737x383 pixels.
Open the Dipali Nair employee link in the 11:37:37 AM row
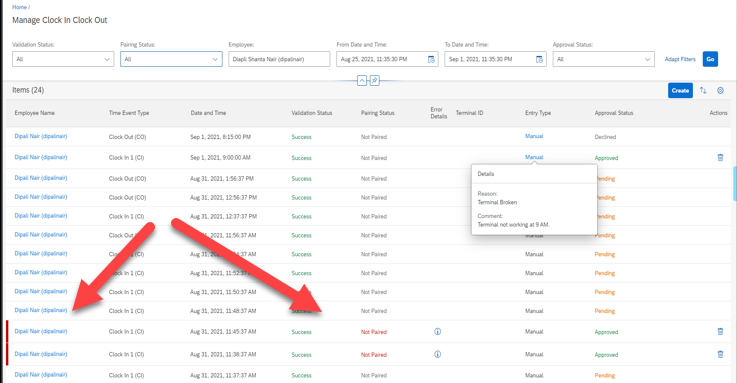[41, 375]
